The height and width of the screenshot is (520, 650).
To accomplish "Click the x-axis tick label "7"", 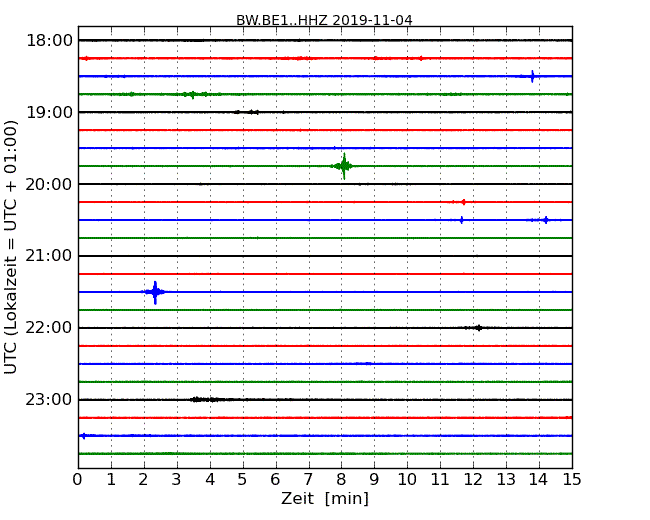I will pyautogui.click(x=308, y=480).
